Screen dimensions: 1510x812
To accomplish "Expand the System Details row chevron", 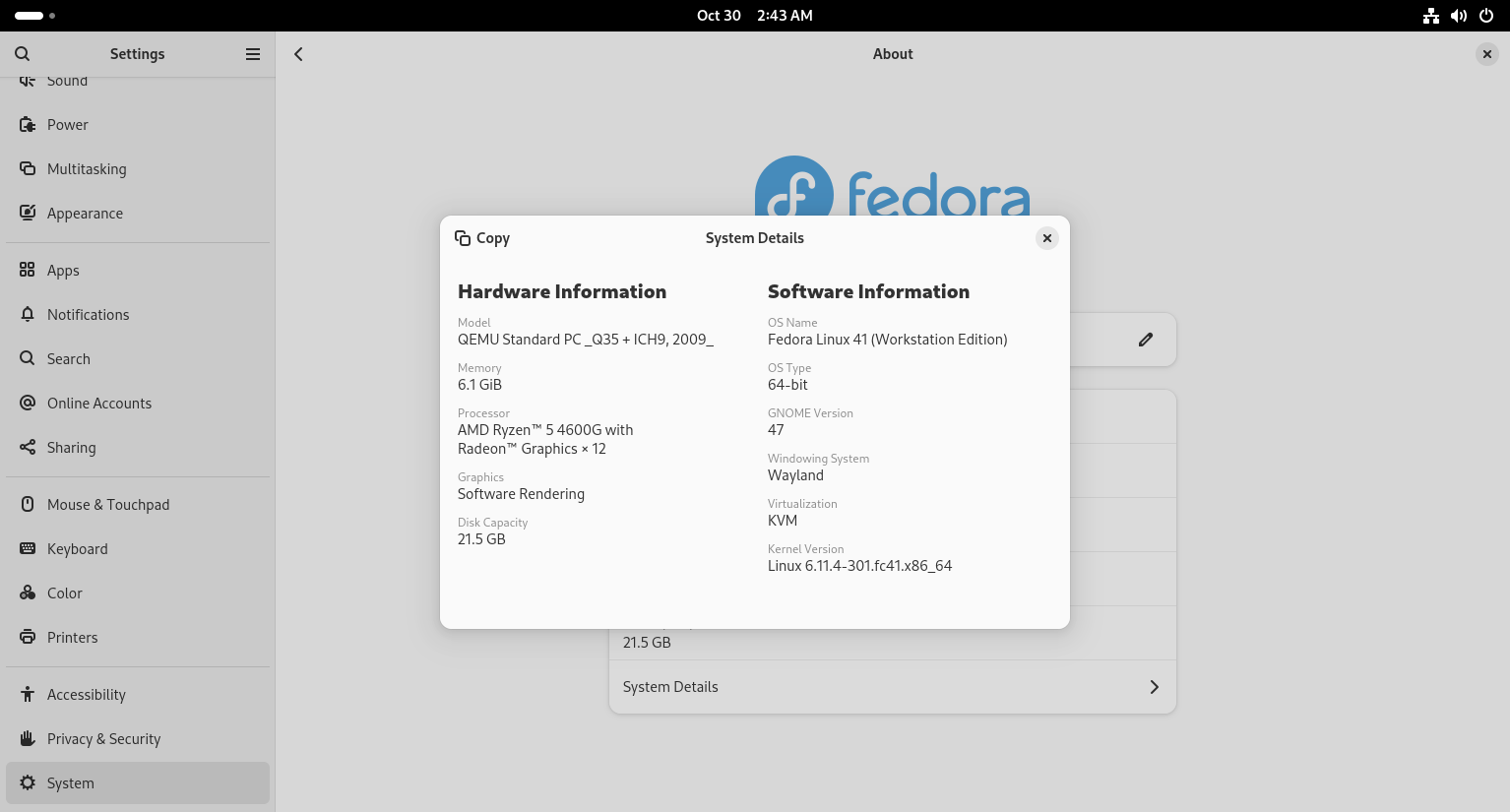I will tap(1154, 686).
